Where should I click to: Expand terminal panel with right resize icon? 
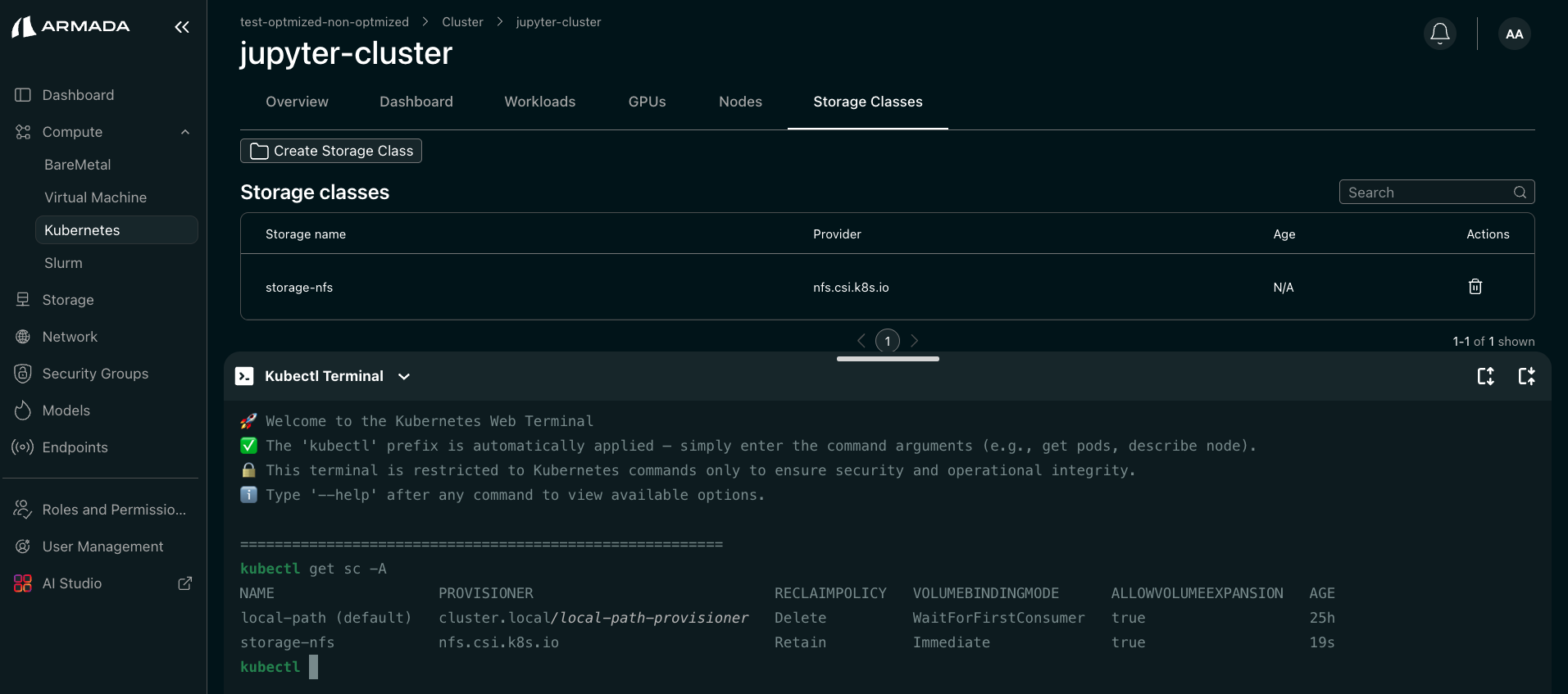1526,376
